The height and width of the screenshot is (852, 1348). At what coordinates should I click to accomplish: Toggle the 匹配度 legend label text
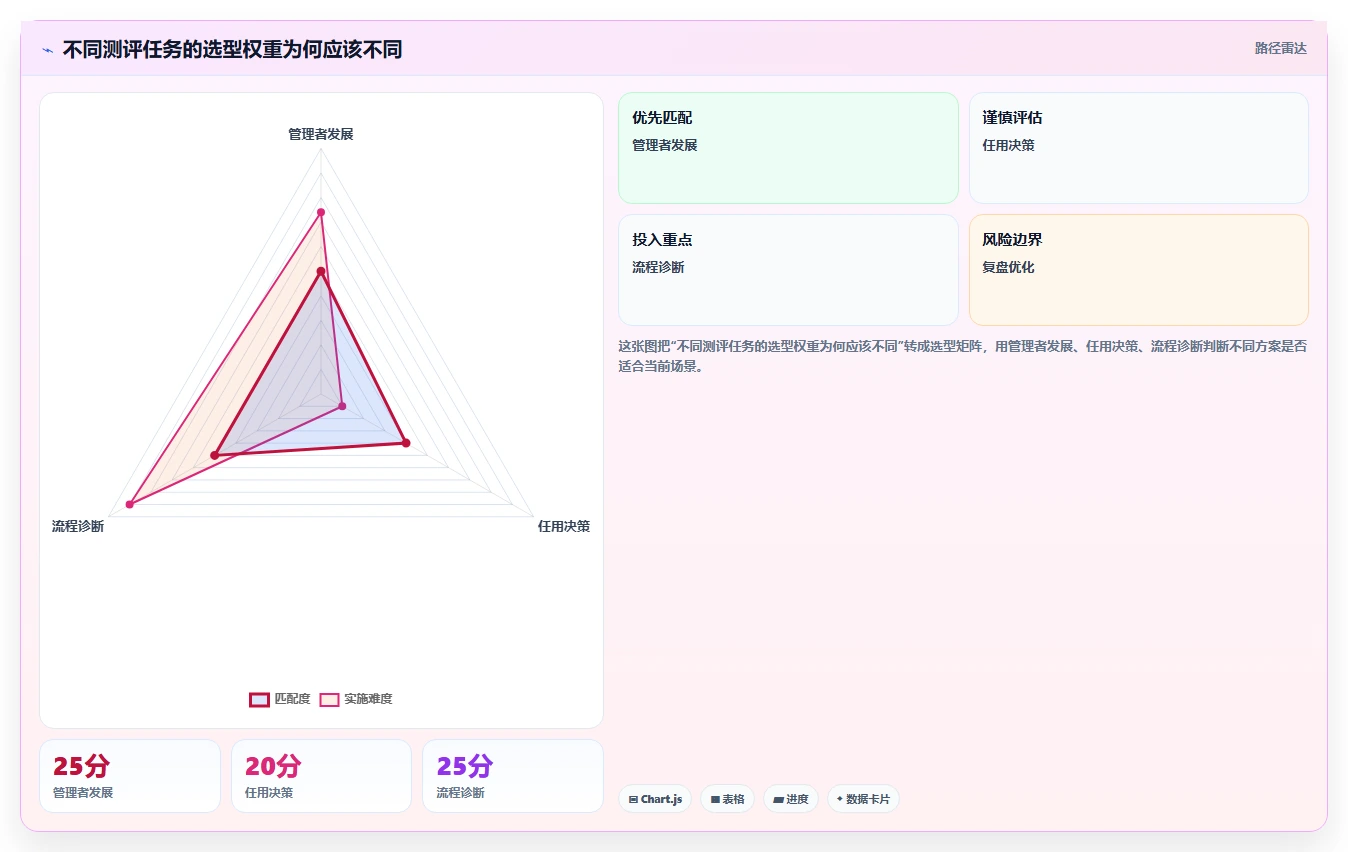click(292, 699)
